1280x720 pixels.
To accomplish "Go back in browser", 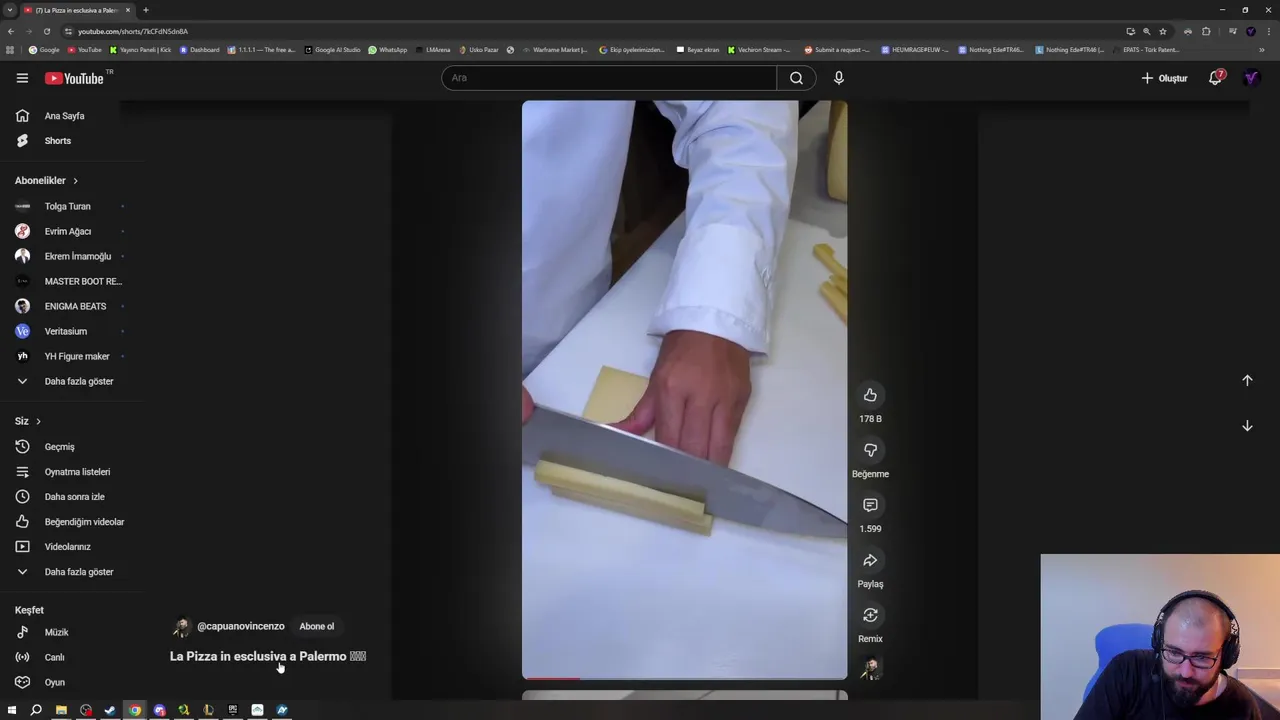I will 11,31.
